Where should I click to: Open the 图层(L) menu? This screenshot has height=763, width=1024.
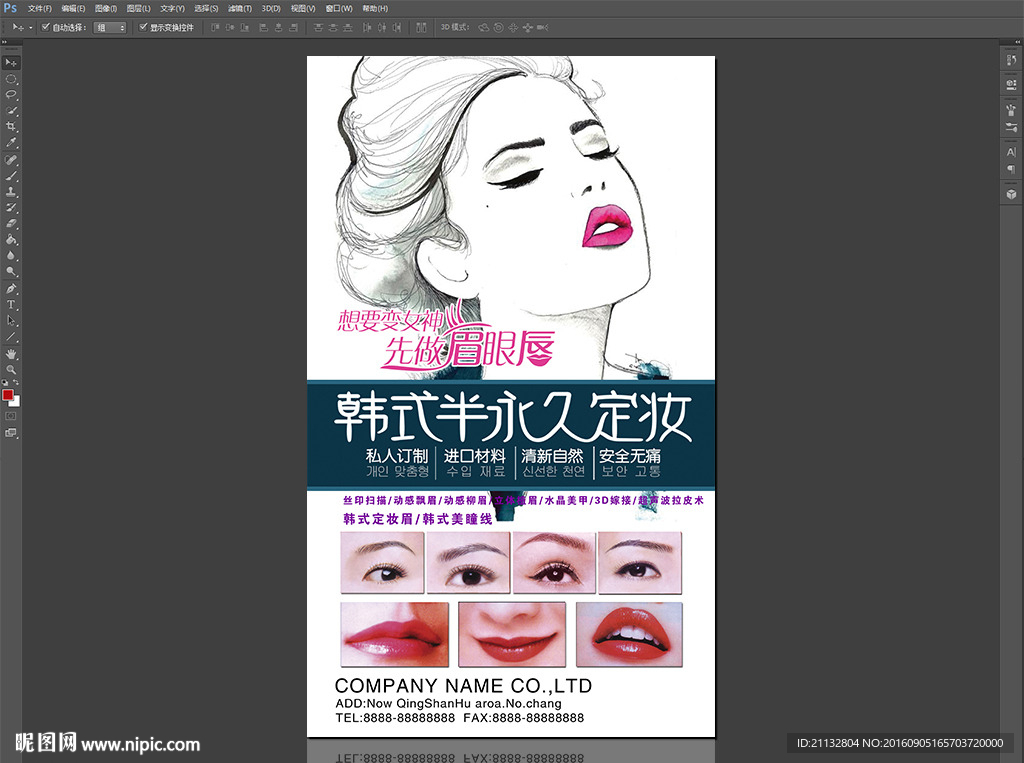click(138, 8)
